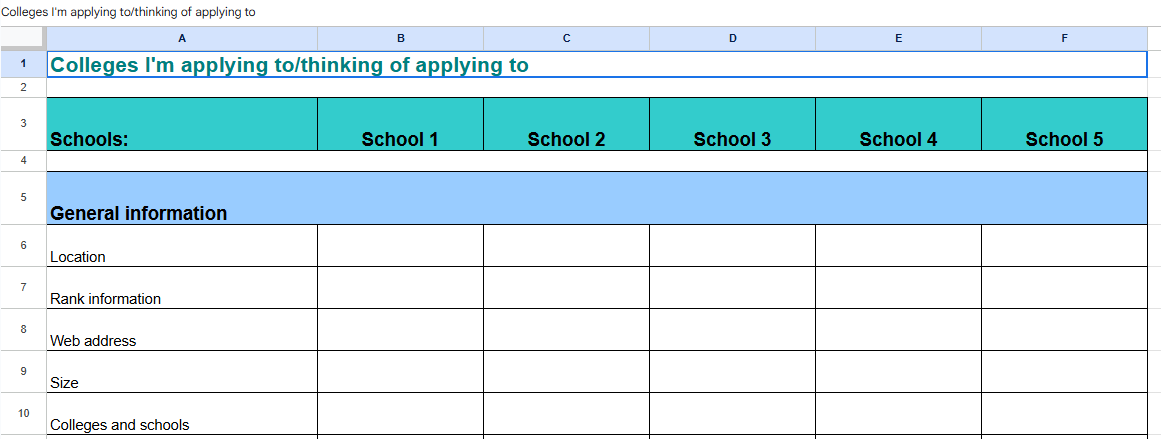Screen dimensions: 1161x439
Task: Select the Colleges and schools label cell
Action: [182, 414]
